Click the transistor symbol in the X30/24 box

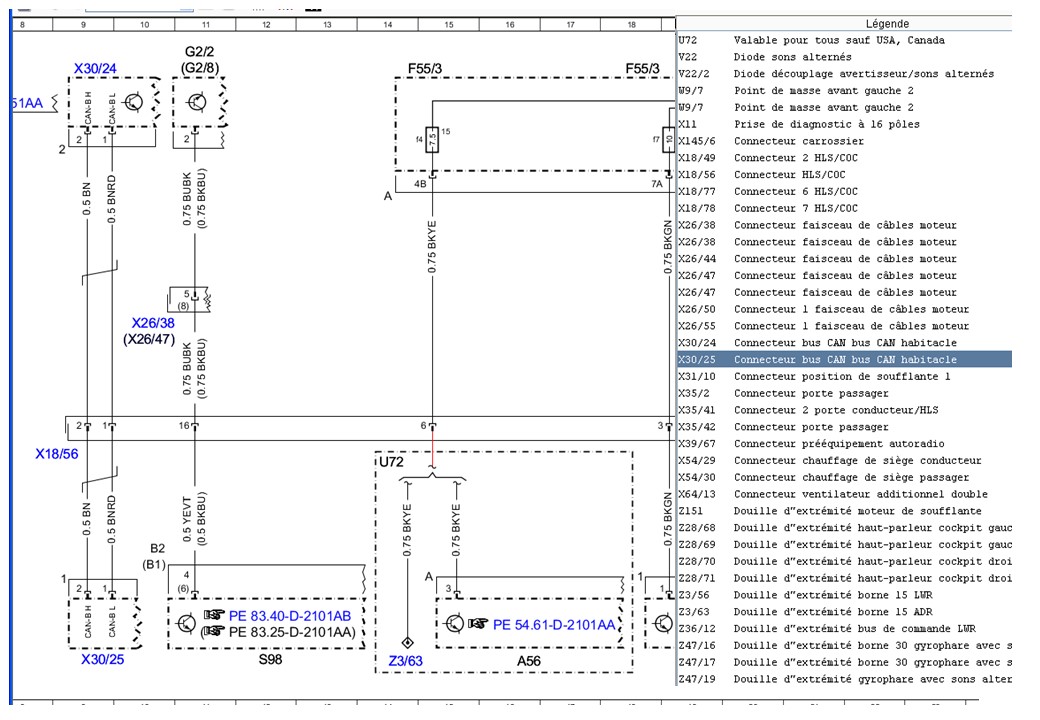(x=133, y=102)
